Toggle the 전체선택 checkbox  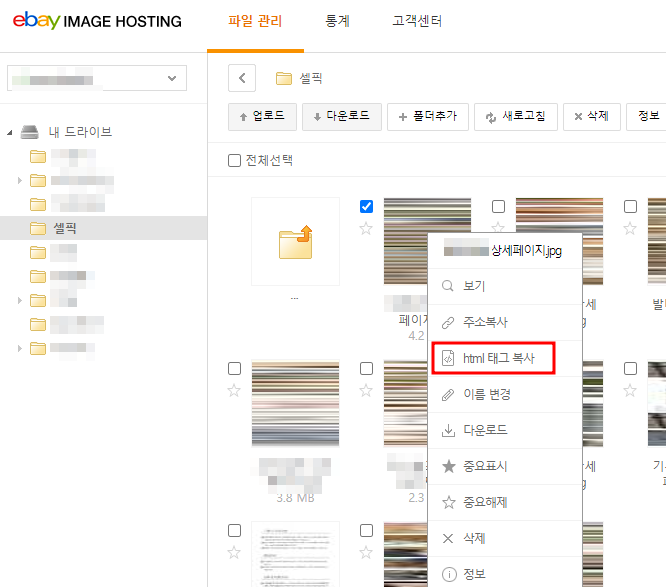(234, 161)
